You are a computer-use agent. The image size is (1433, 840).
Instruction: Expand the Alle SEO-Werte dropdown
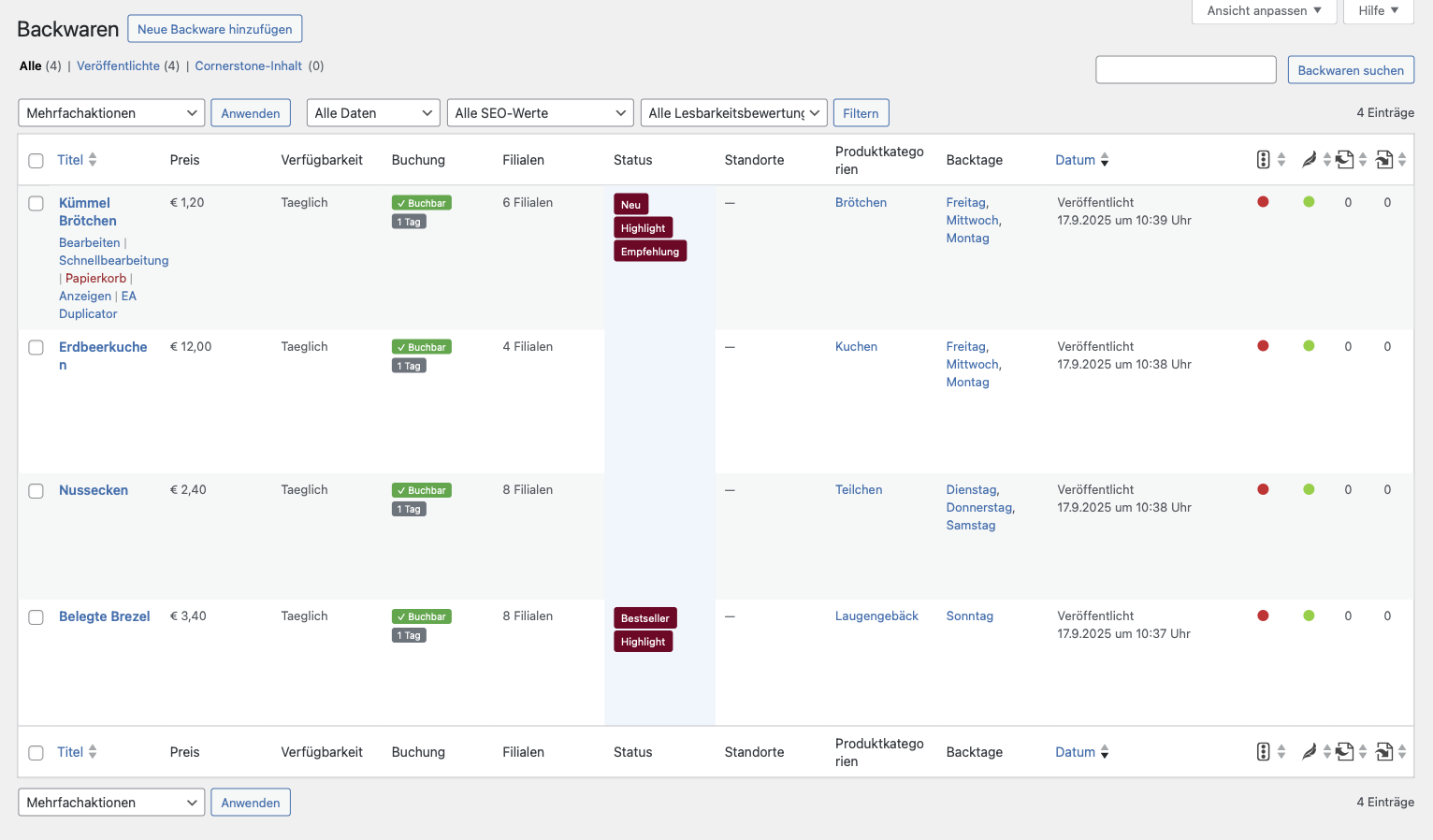tap(540, 113)
